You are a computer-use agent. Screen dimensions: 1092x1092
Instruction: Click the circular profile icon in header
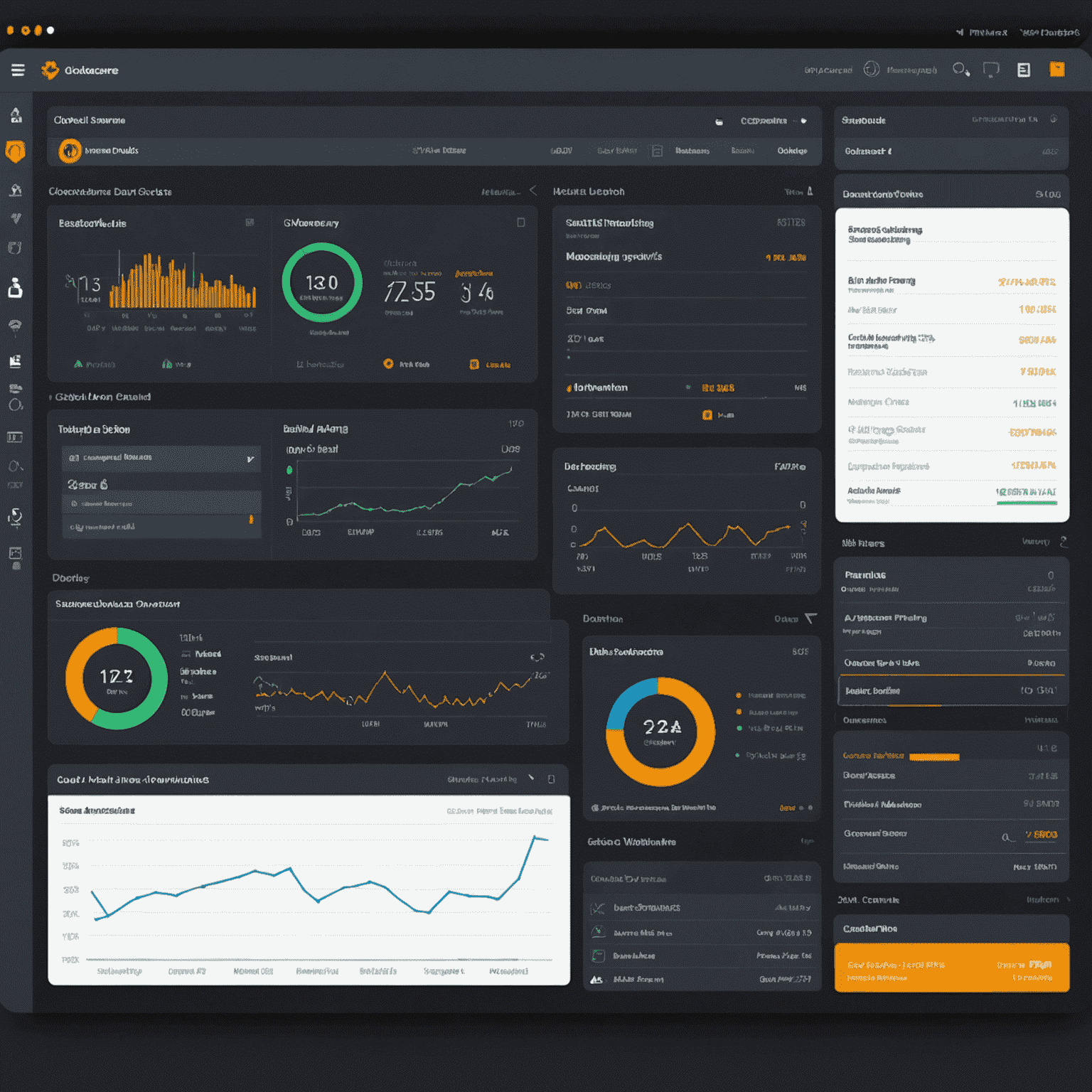[872, 69]
